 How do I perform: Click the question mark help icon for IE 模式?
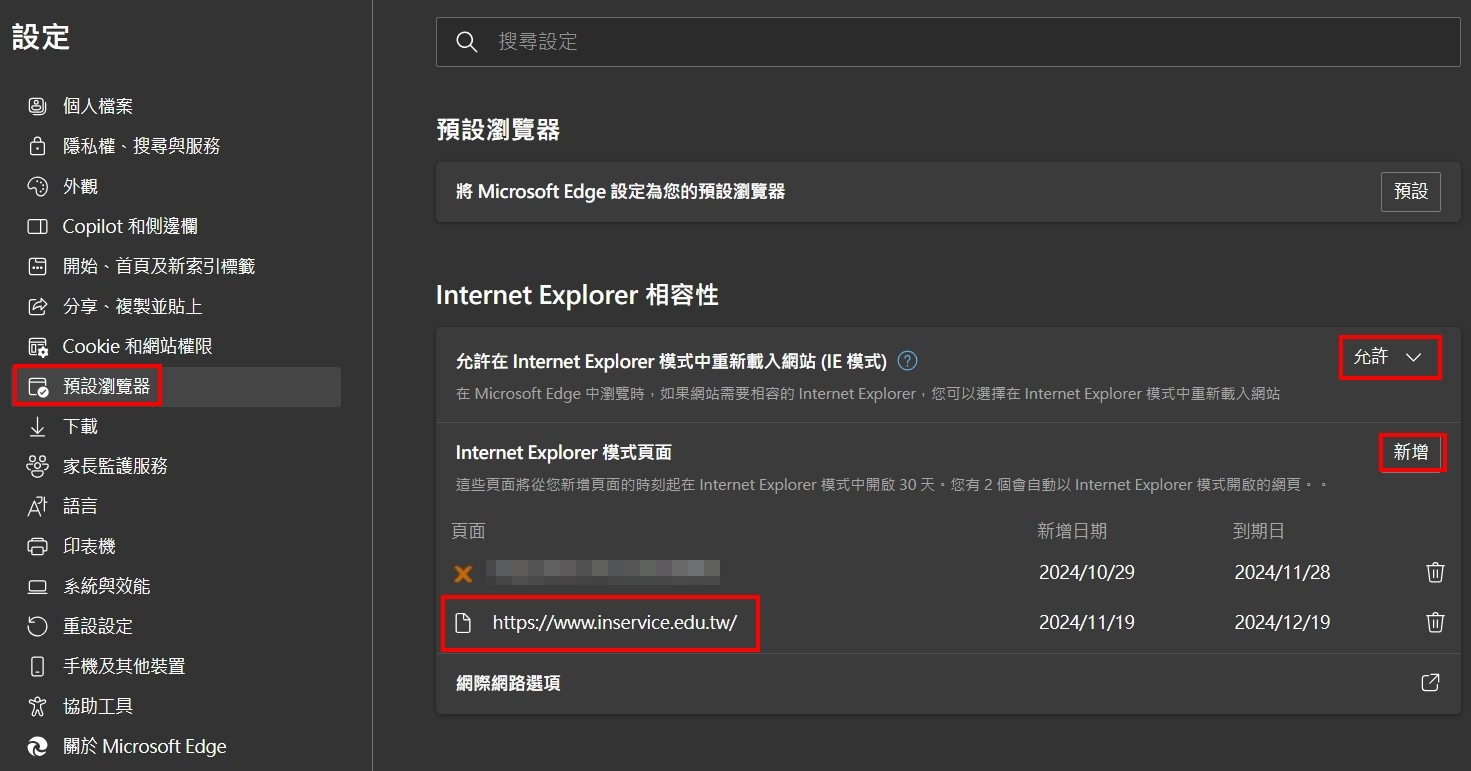tap(907, 360)
